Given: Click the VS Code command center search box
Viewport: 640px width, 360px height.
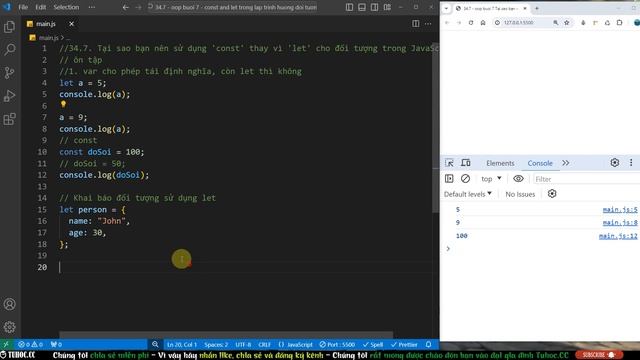Looking at the screenshot, I should (x=233, y=7).
